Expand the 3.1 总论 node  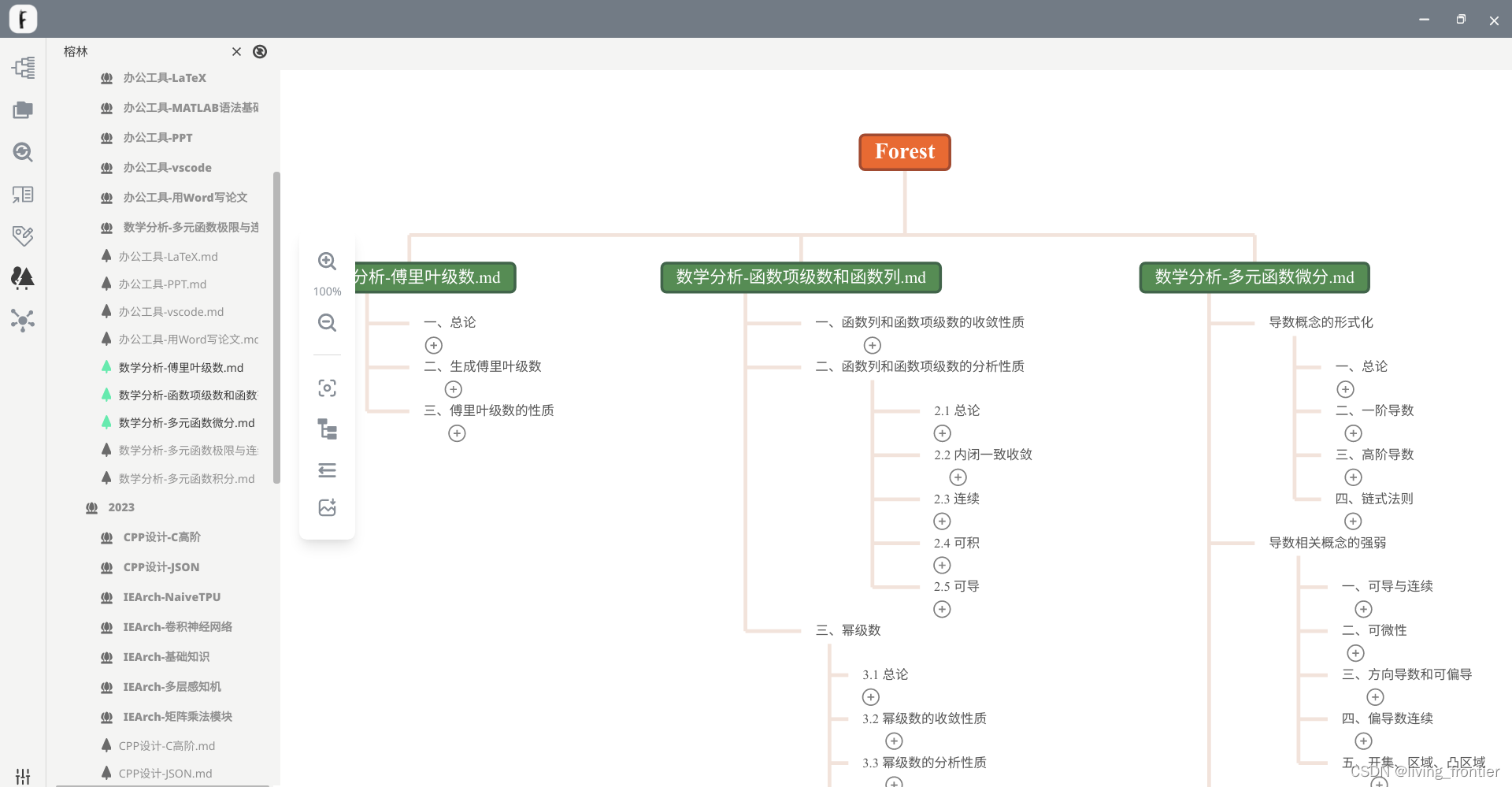coord(871,697)
